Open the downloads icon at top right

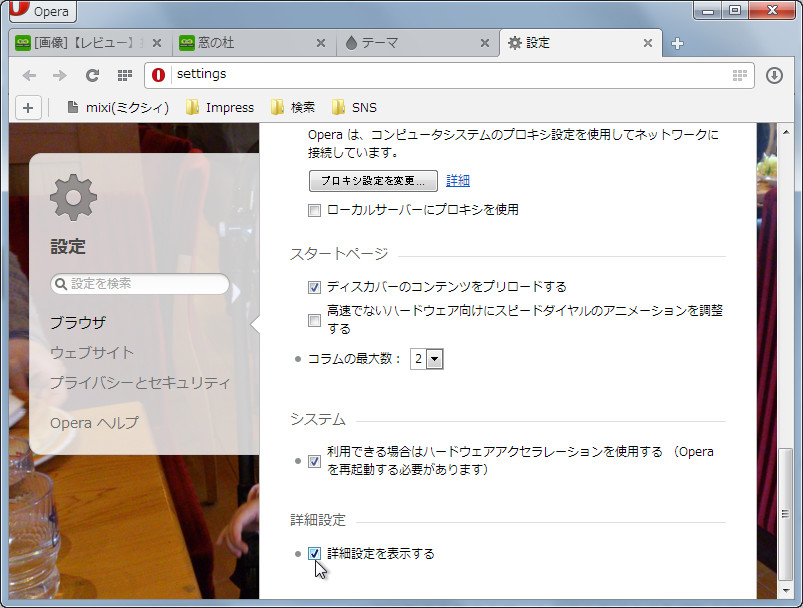776,74
